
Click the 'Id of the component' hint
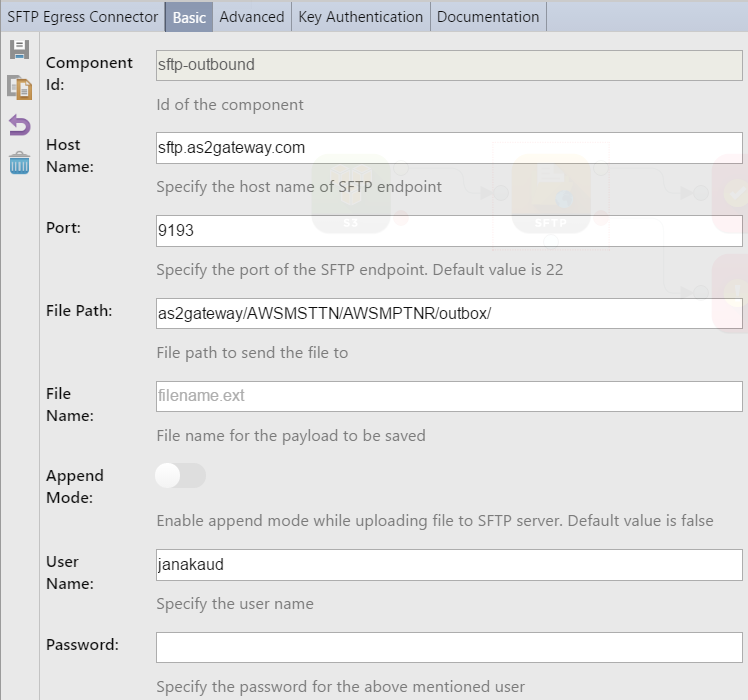click(230, 104)
